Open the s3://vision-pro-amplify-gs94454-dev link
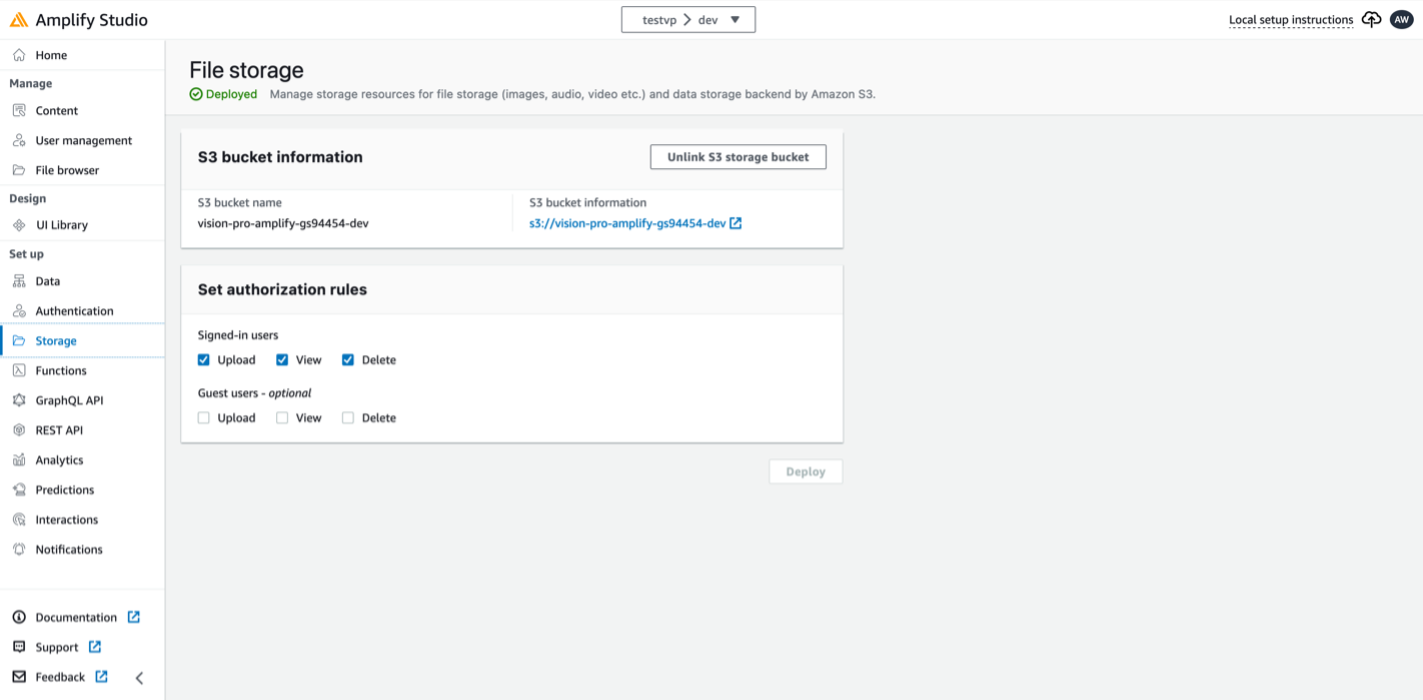 coord(627,223)
